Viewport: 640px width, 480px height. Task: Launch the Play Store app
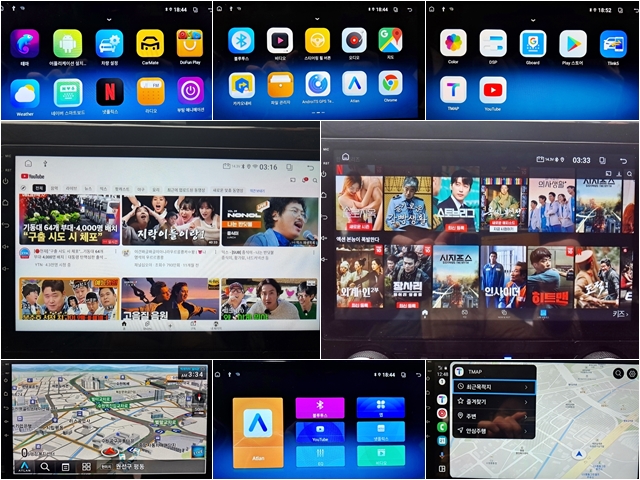coord(573,43)
